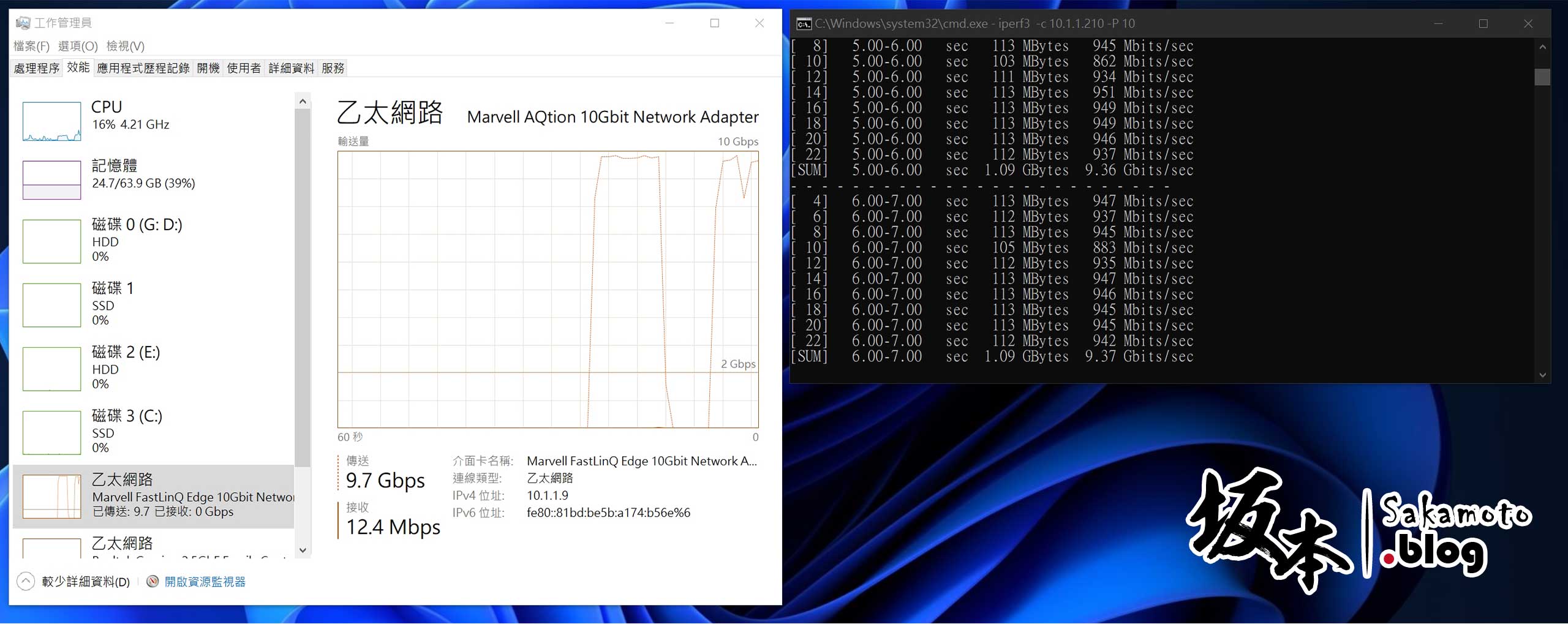Minimize the cmd.exe window
1568x624 pixels.
1438,24
